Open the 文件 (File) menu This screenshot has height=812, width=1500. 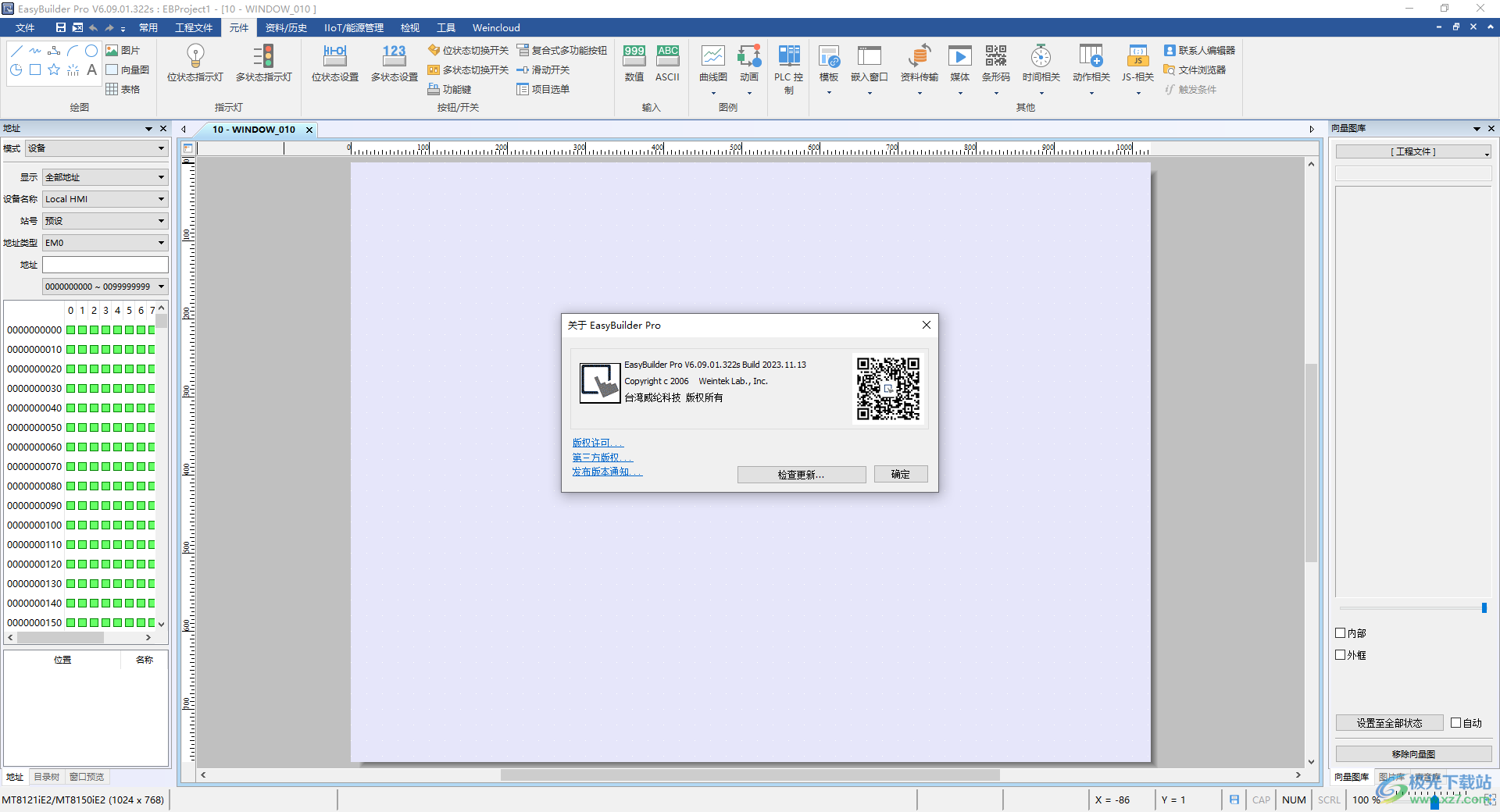[25, 27]
